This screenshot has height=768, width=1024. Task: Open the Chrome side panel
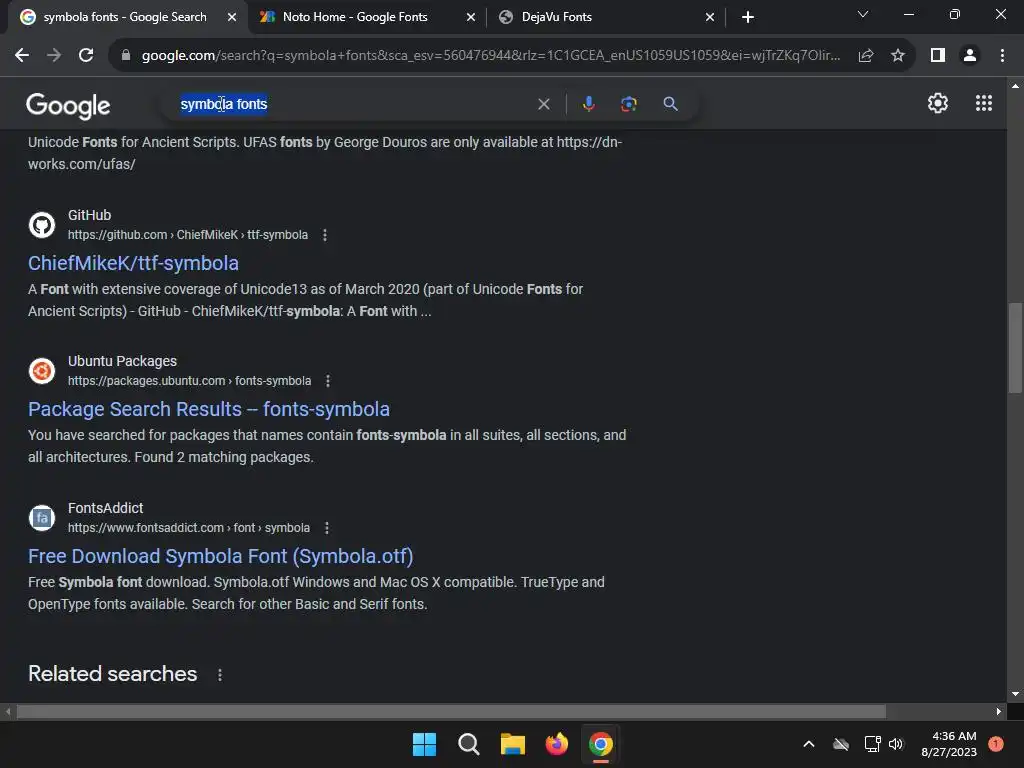(938, 56)
